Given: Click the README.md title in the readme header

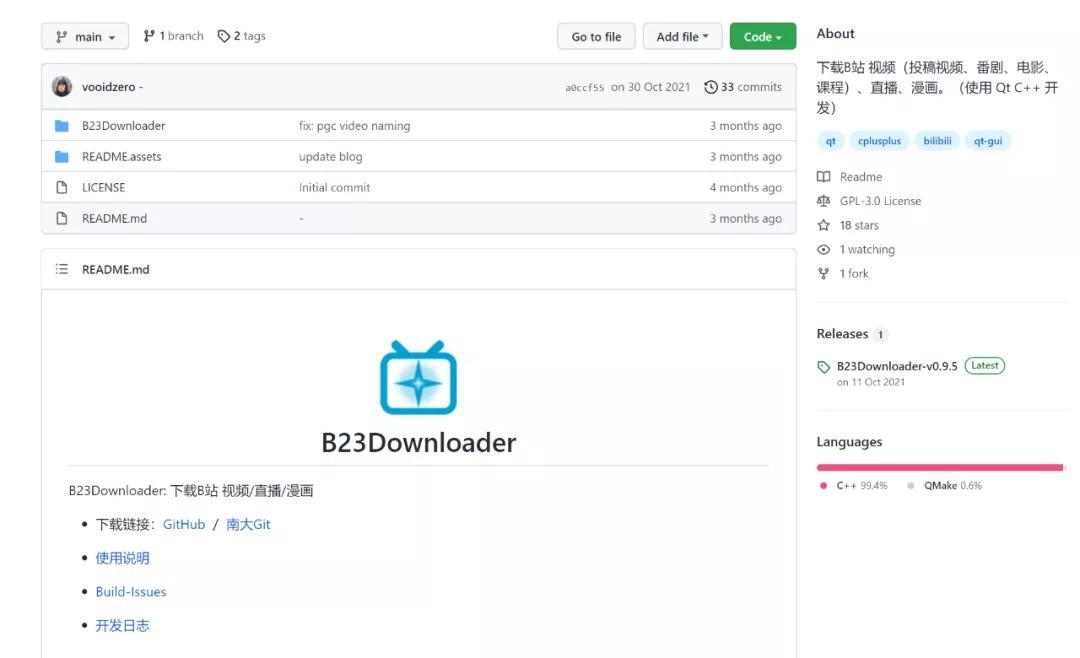Looking at the screenshot, I should pos(116,269).
